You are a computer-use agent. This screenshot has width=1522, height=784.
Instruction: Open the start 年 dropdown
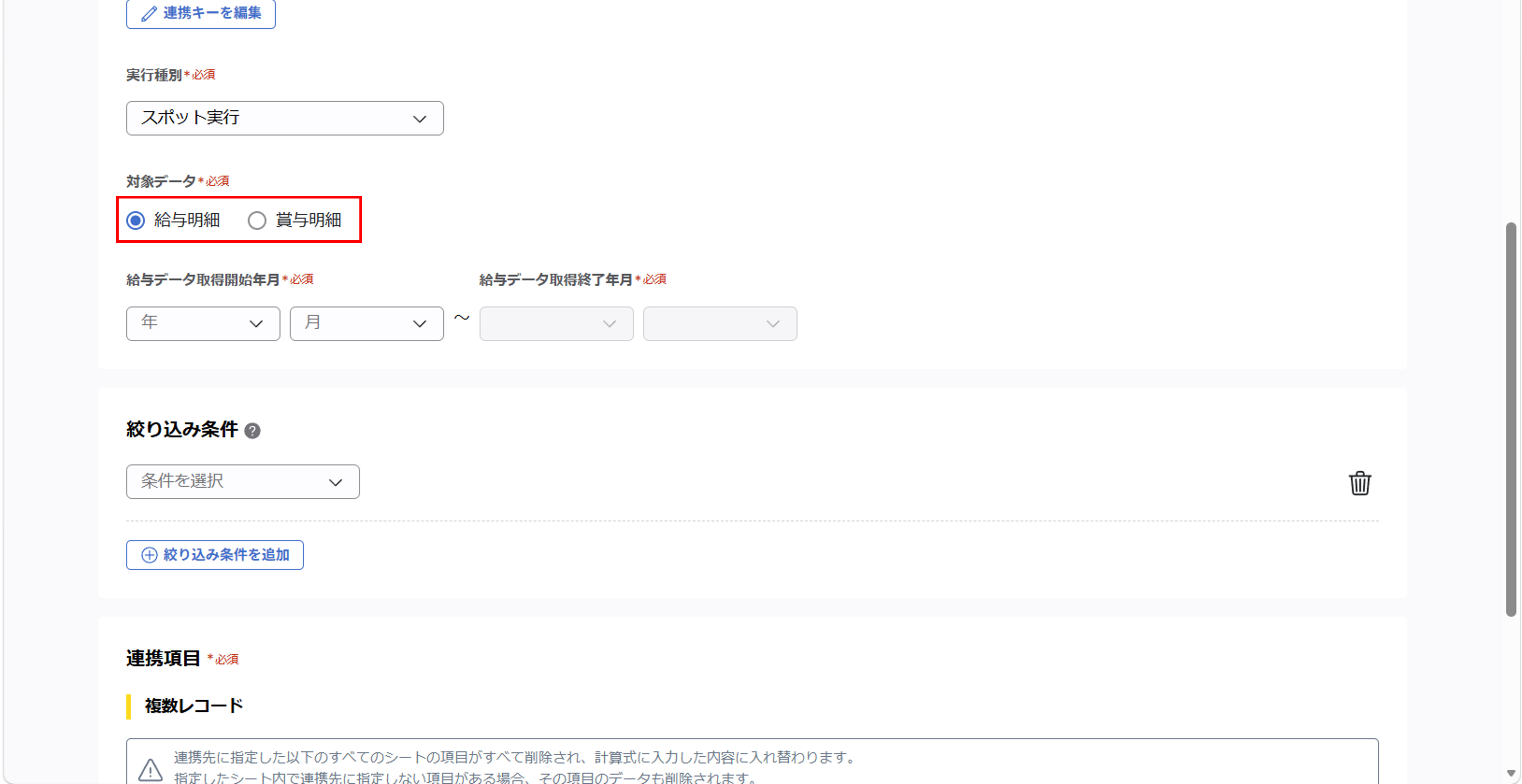pos(203,323)
